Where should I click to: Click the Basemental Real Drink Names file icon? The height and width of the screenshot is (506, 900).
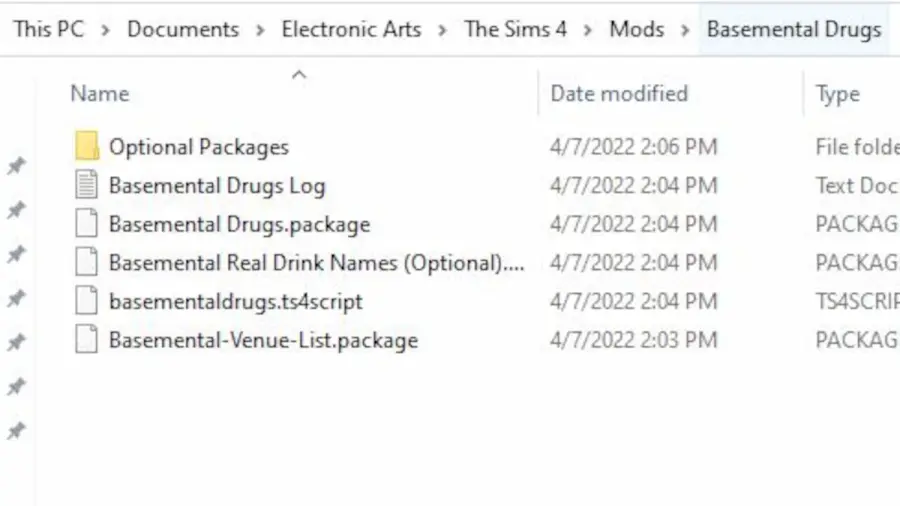pos(87,262)
